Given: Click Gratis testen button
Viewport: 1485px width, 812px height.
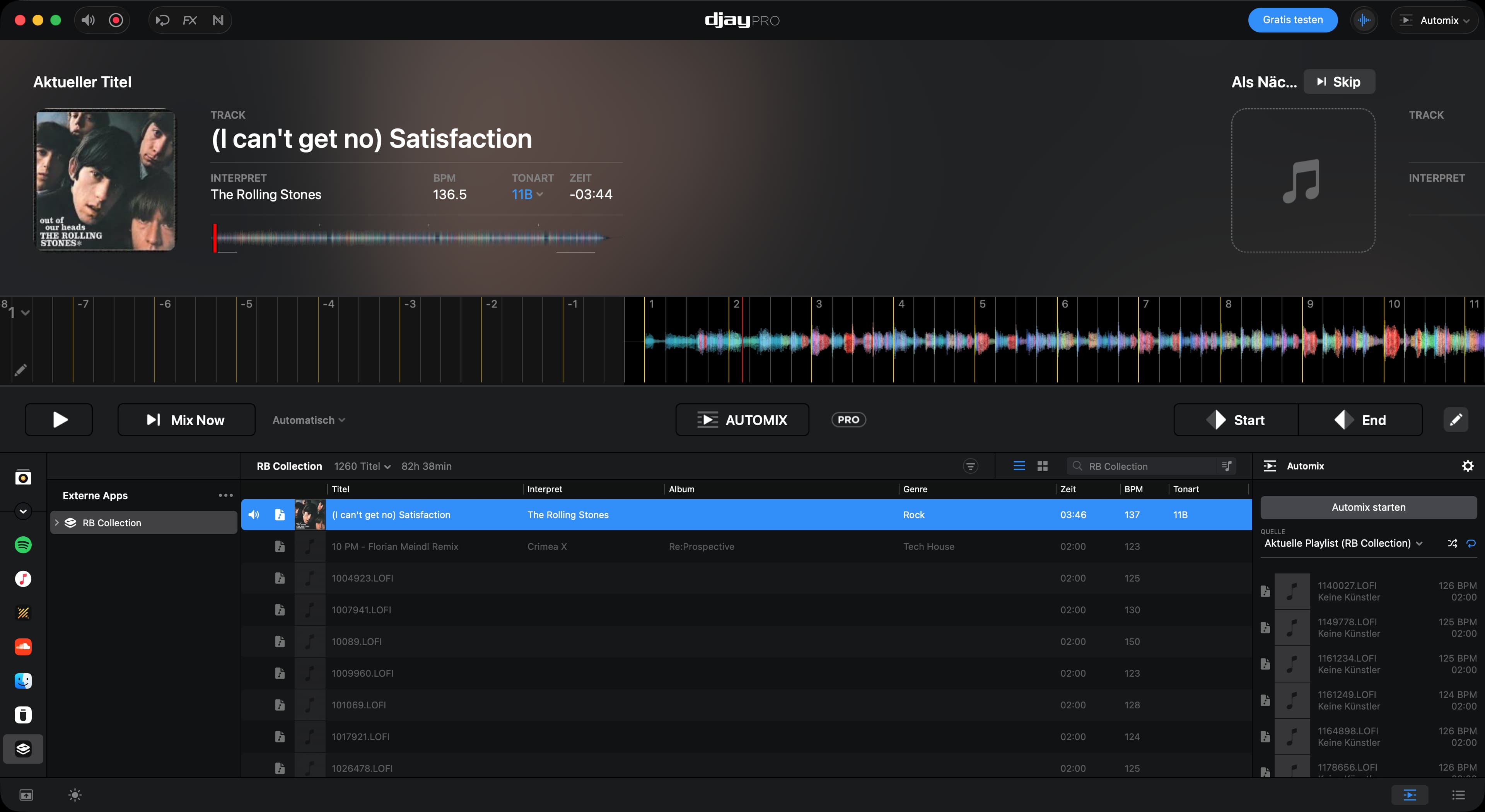Looking at the screenshot, I should [1292, 20].
